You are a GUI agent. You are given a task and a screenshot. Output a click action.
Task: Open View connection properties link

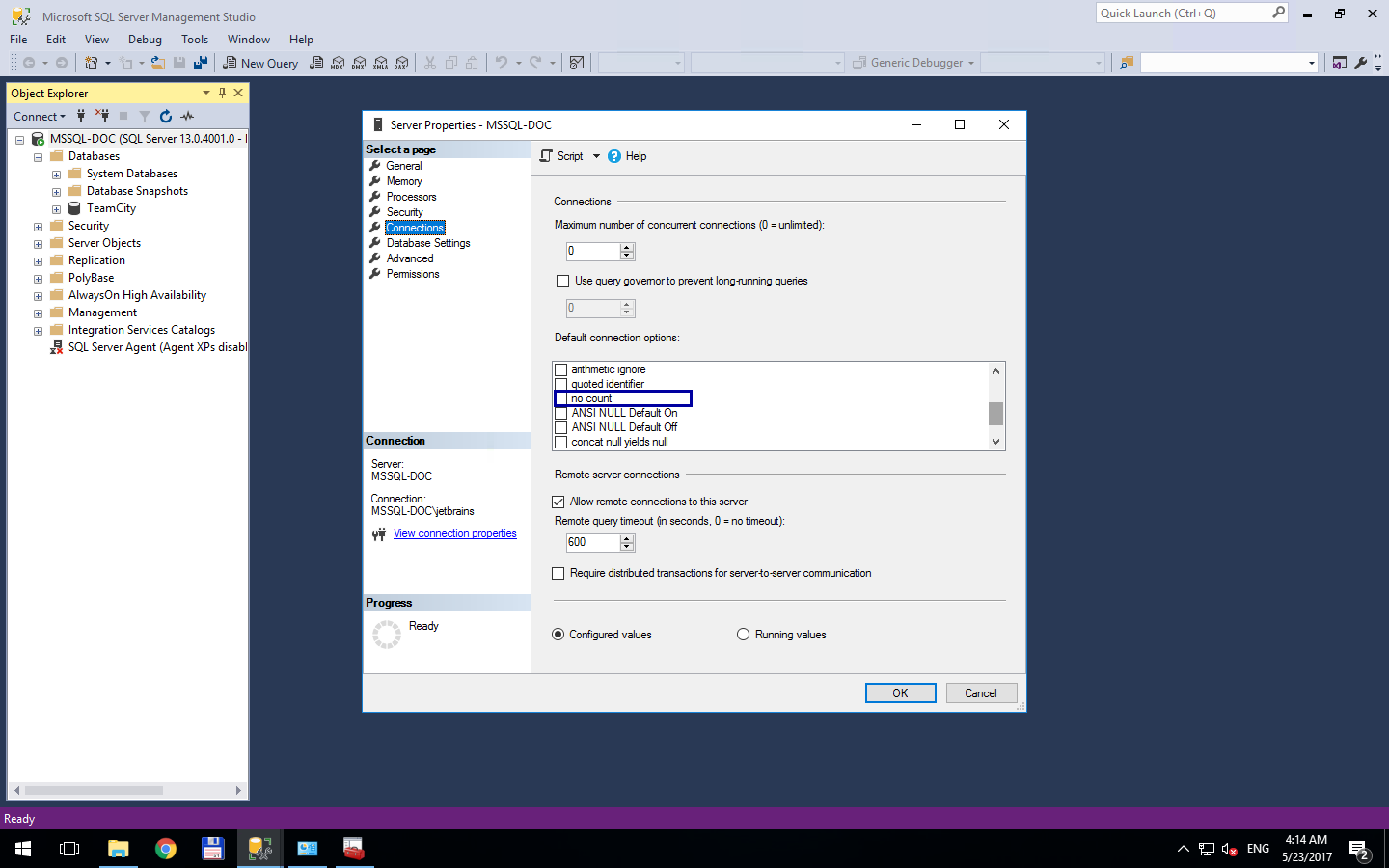click(454, 533)
